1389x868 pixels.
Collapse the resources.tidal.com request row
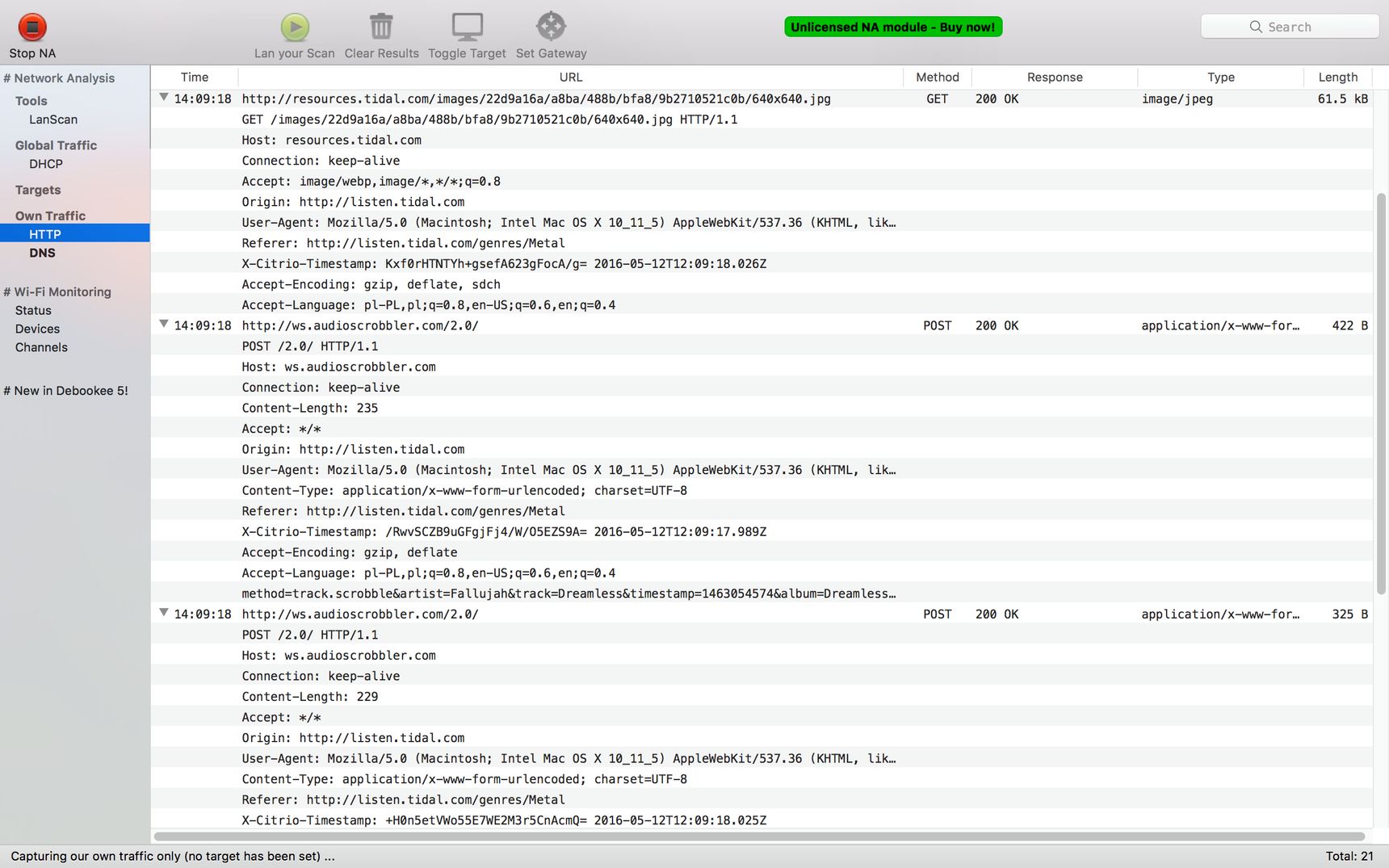coord(164,98)
